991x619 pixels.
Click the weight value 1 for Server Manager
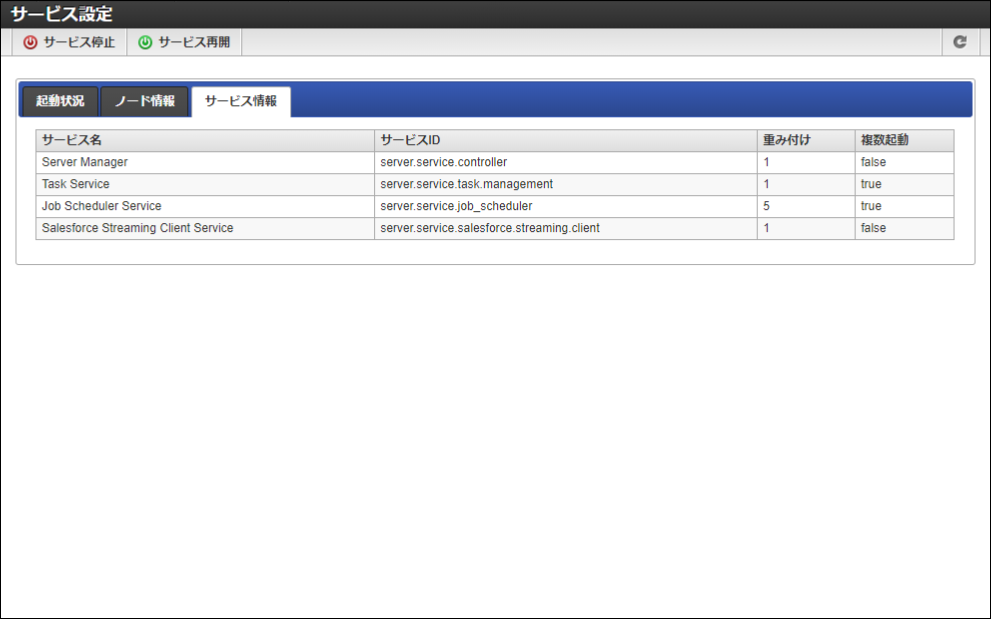tap(766, 162)
